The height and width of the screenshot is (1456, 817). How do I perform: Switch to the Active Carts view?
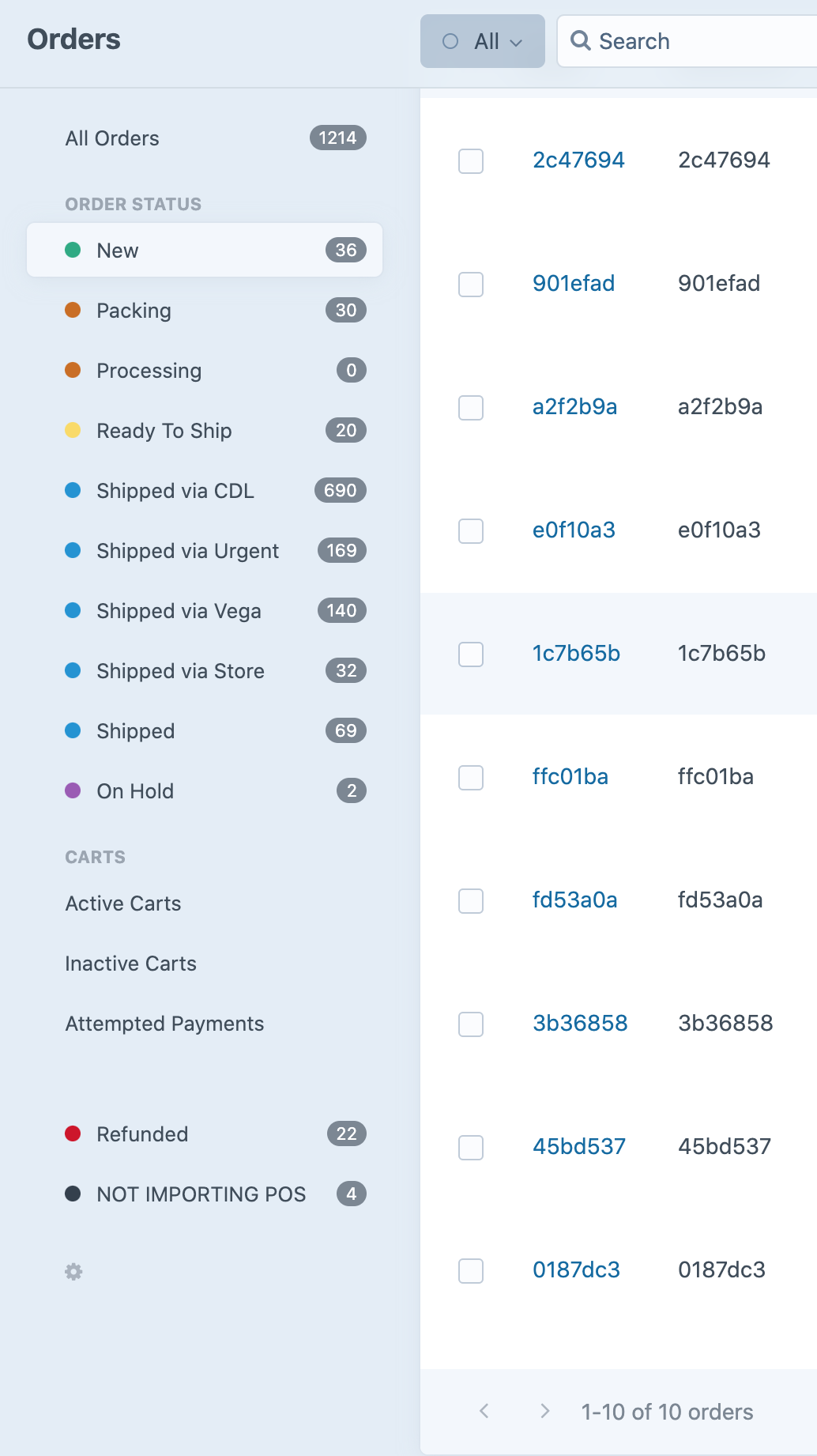[x=122, y=903]
